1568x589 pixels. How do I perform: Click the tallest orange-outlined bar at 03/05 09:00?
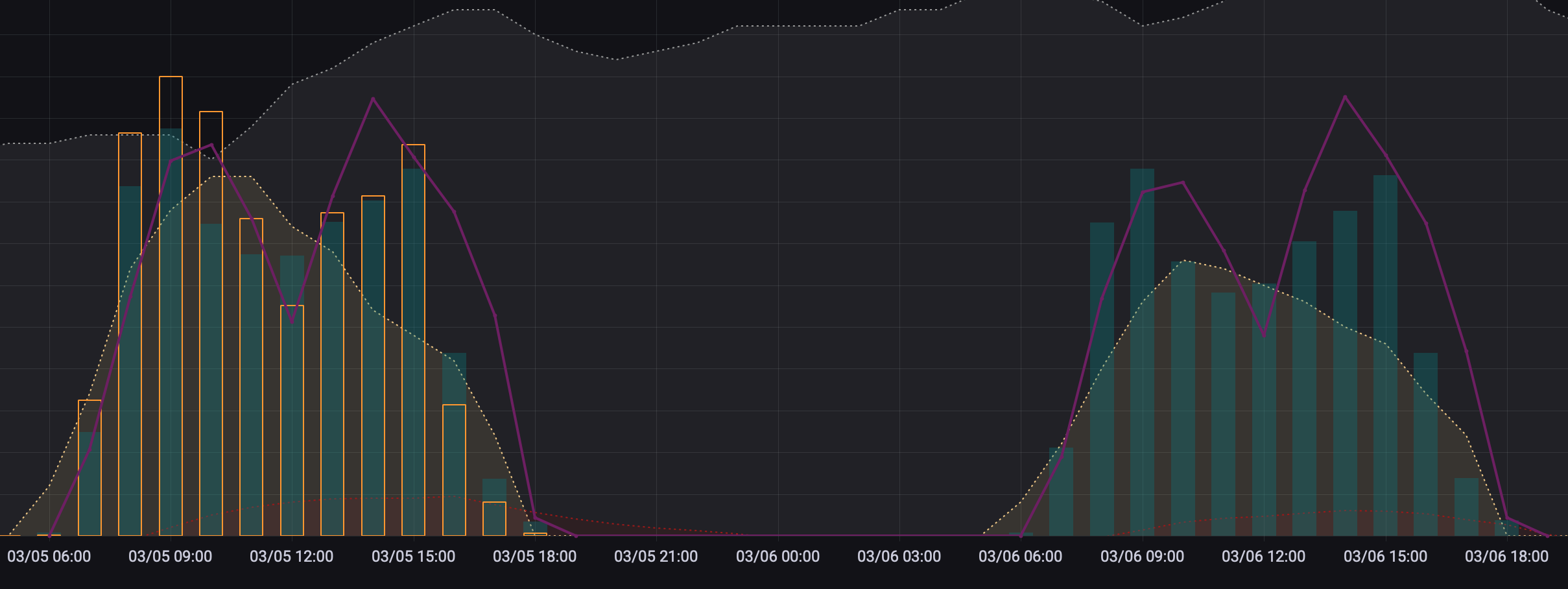[171, 305]
